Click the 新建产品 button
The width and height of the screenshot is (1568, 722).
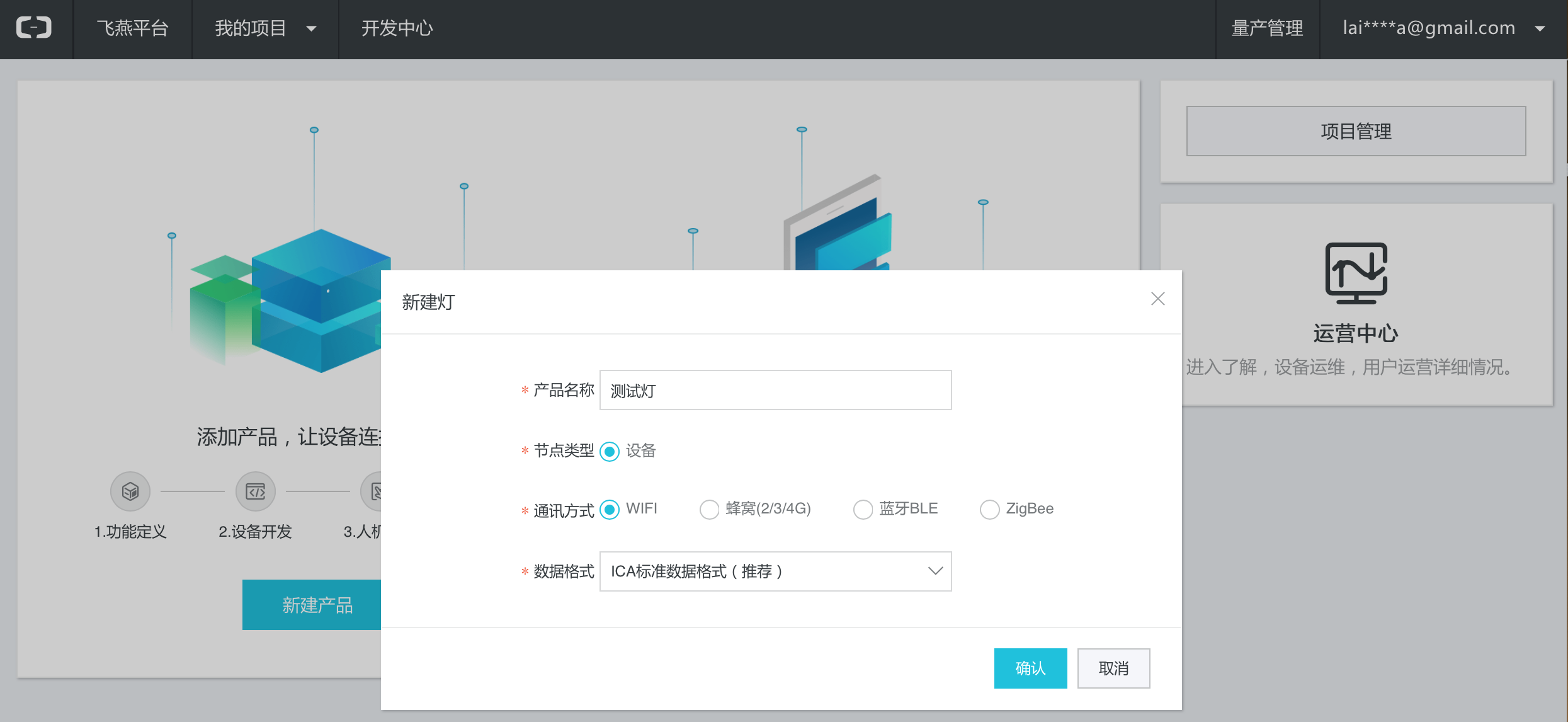[312, 605]
